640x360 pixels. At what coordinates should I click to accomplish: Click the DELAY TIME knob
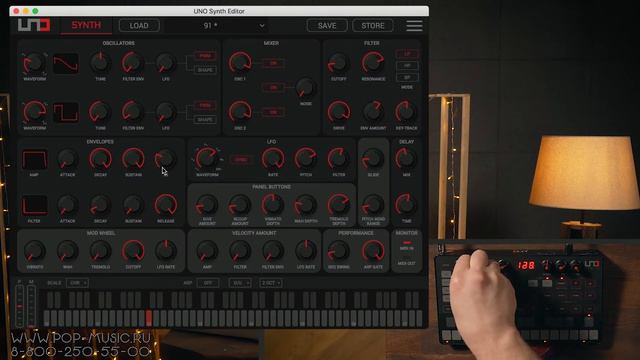click(406, 205)
